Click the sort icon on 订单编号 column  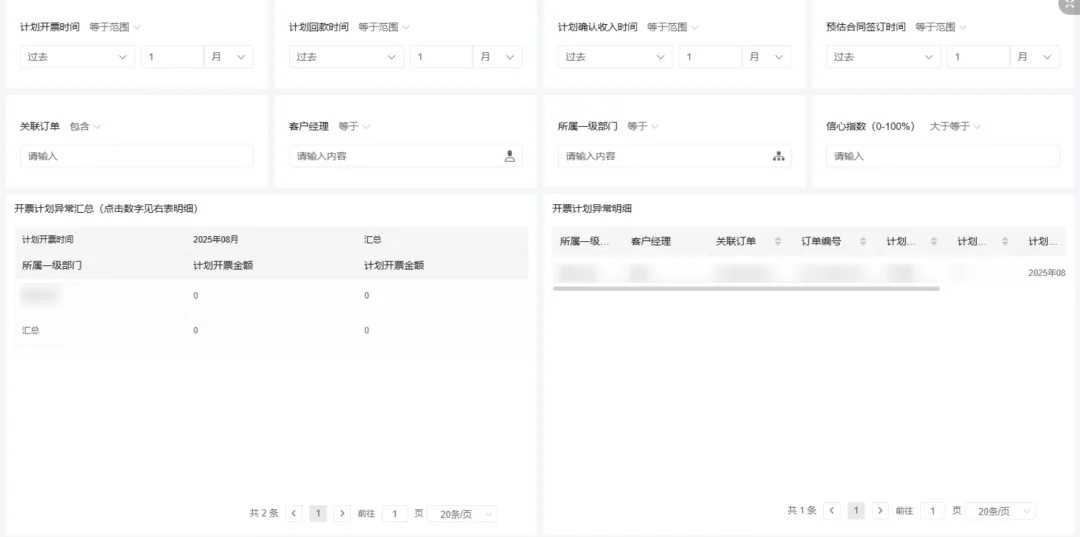tap(862, 242)
